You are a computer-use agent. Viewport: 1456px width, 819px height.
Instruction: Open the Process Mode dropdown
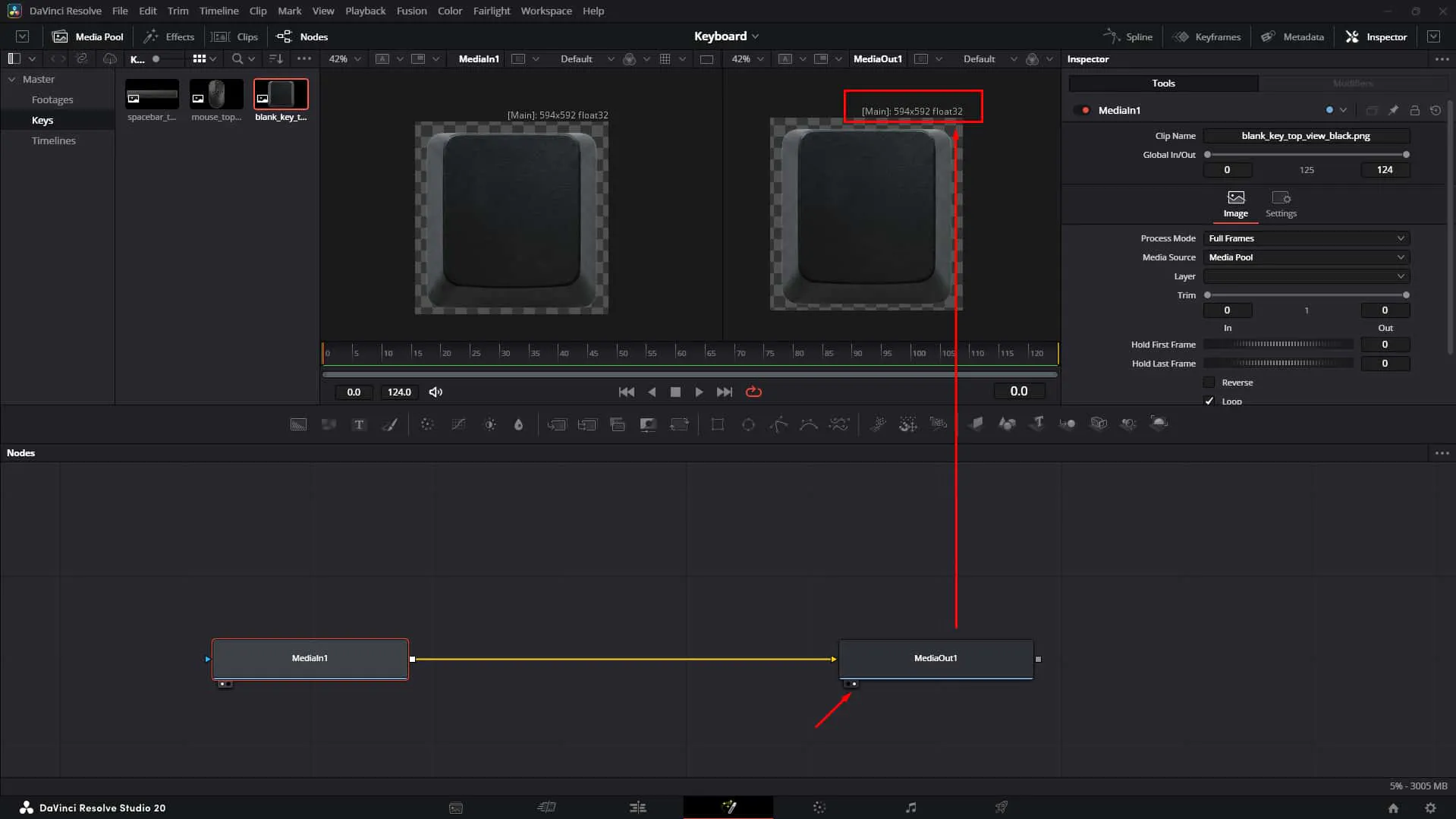[1307, 238]
